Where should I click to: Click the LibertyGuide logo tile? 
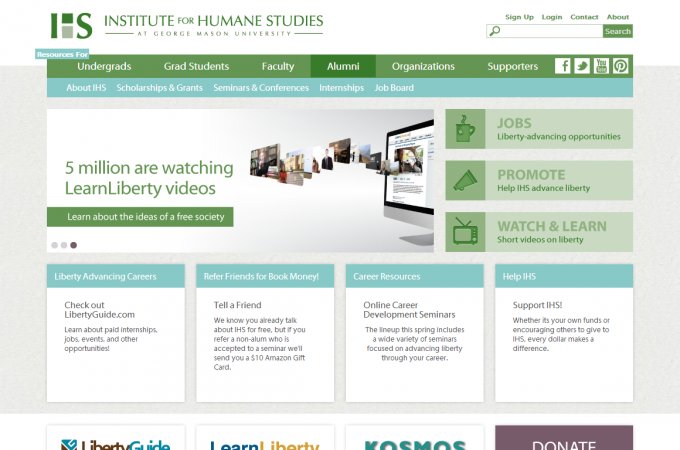116,438
